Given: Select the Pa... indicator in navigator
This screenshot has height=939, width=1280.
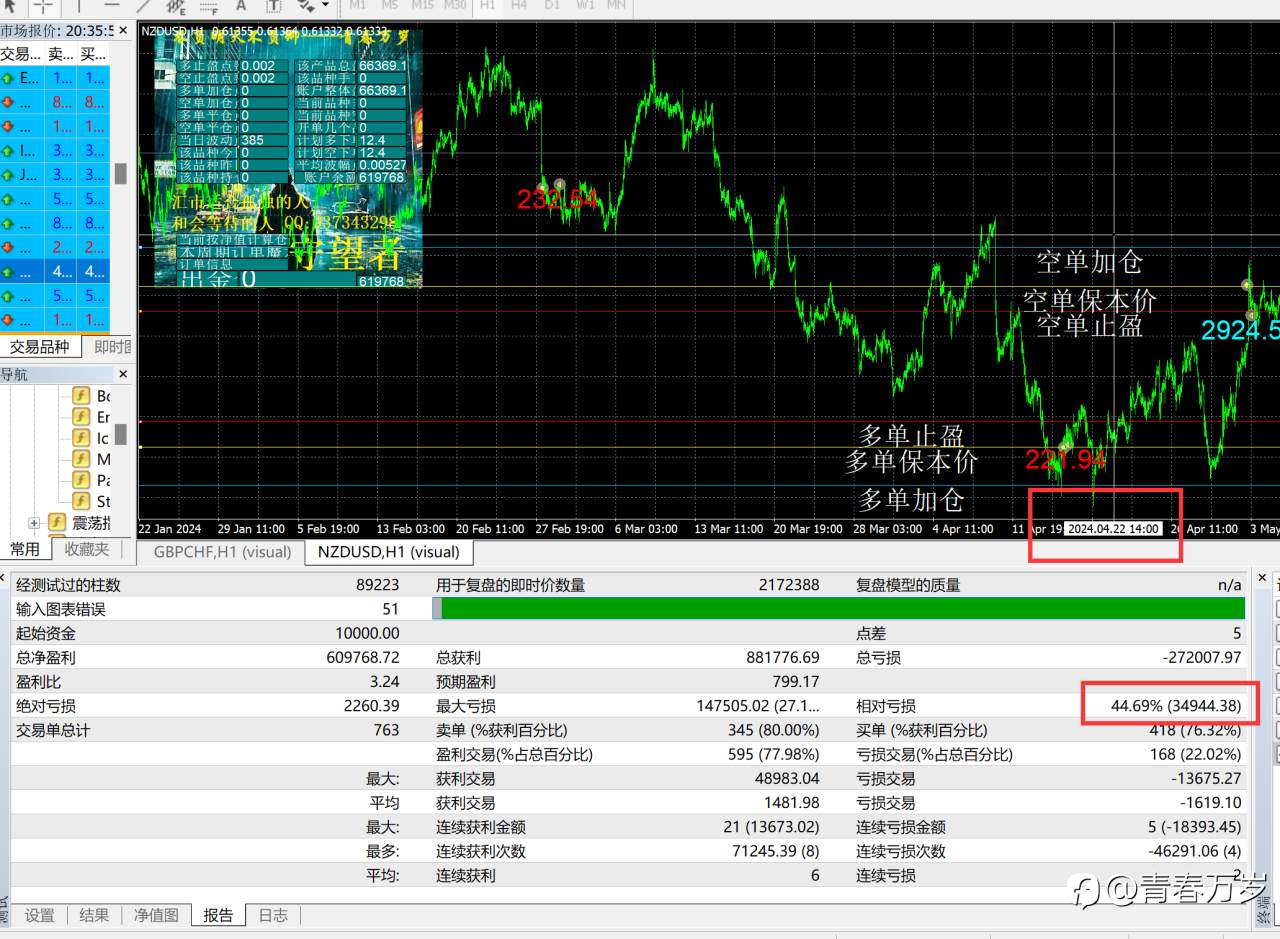Looking at the screenshot, I should [92, 480].
